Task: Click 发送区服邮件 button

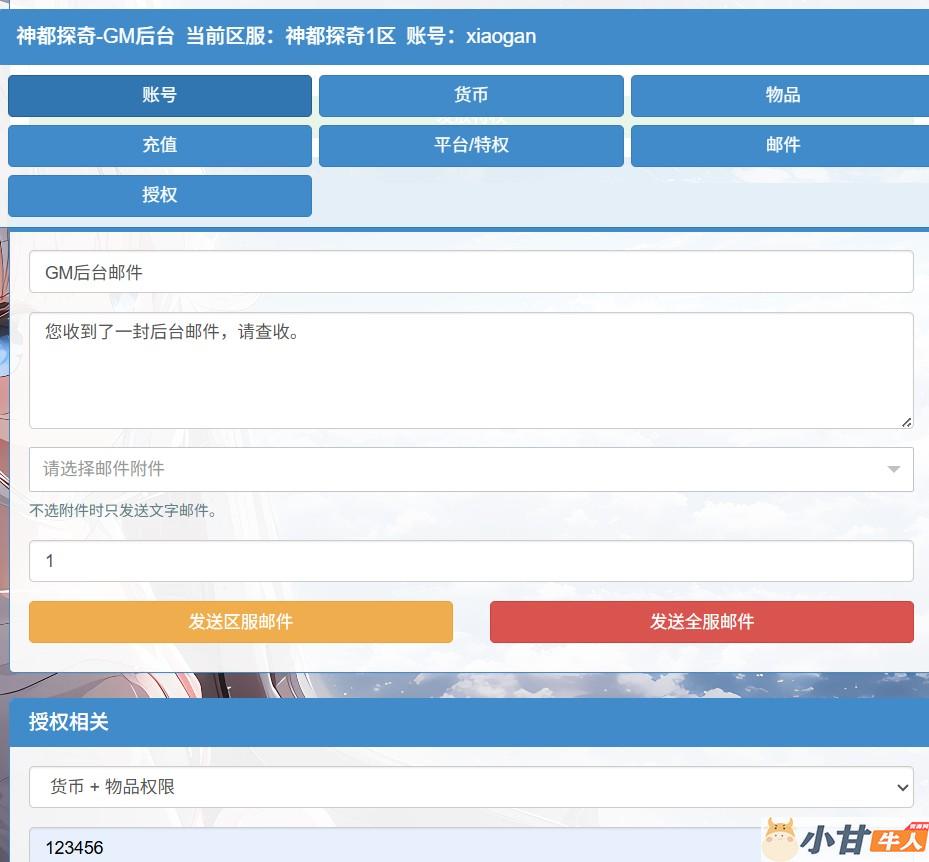Action: 241,622
